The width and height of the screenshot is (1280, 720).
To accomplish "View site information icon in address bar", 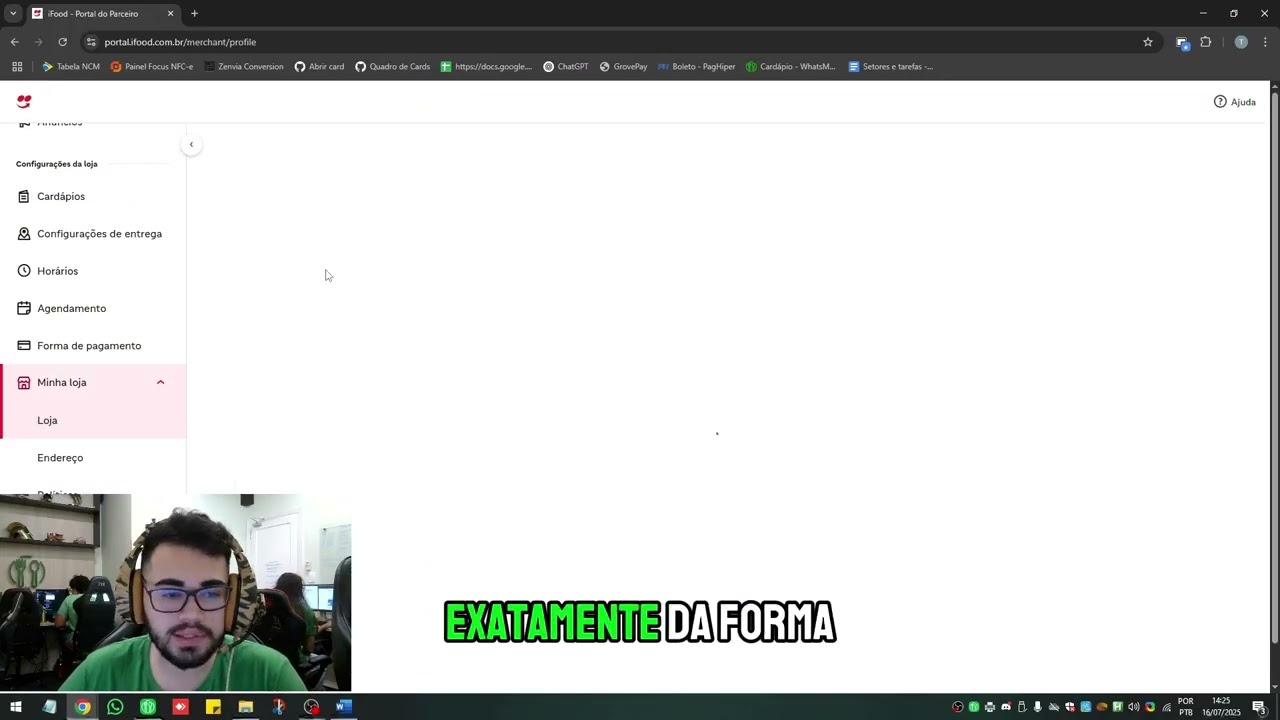I will coord(91,42).
